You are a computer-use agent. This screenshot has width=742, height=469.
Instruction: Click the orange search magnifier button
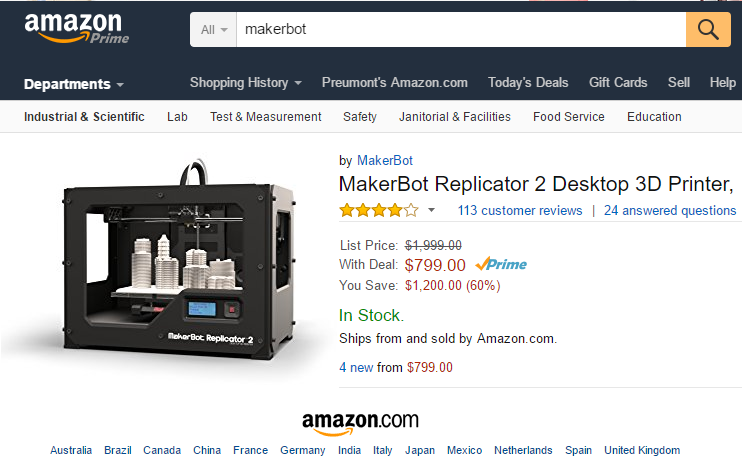[708, 29]
